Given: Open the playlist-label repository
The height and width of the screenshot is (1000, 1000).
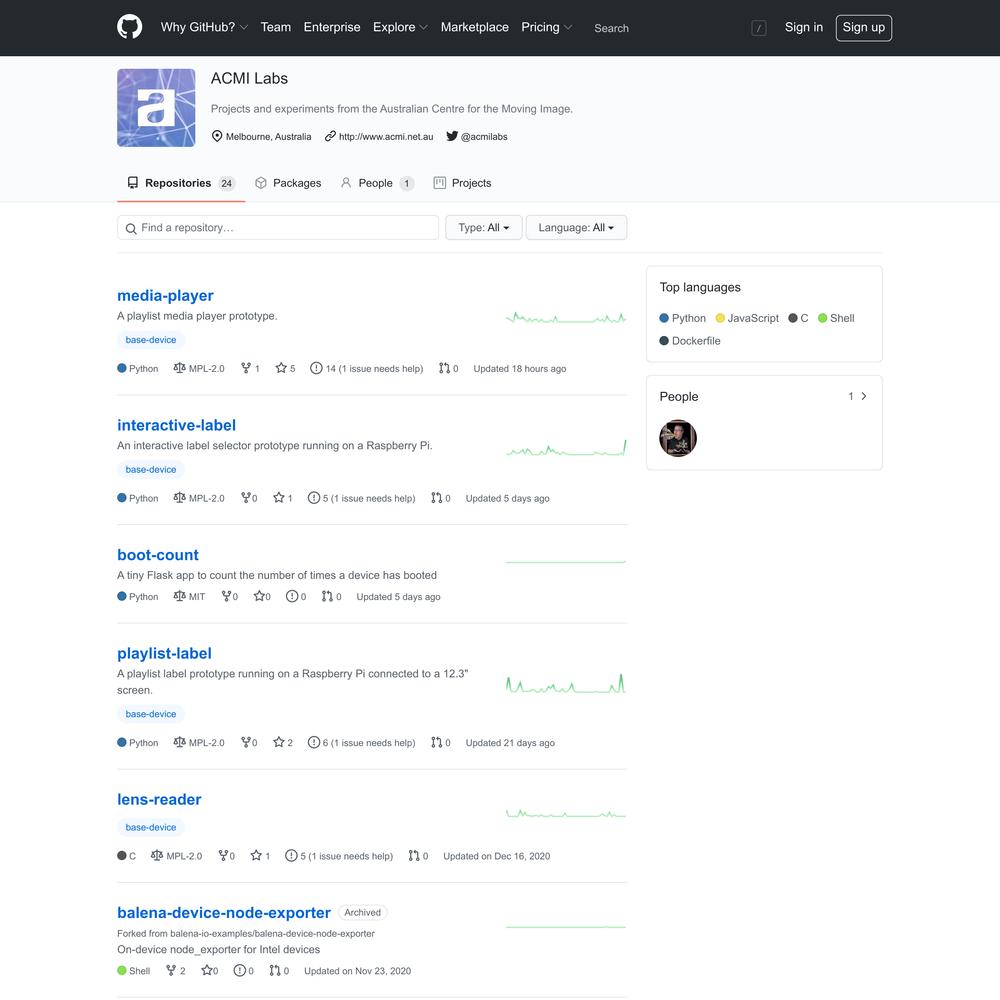Looking at the screenshot, I should pos(165,653).
